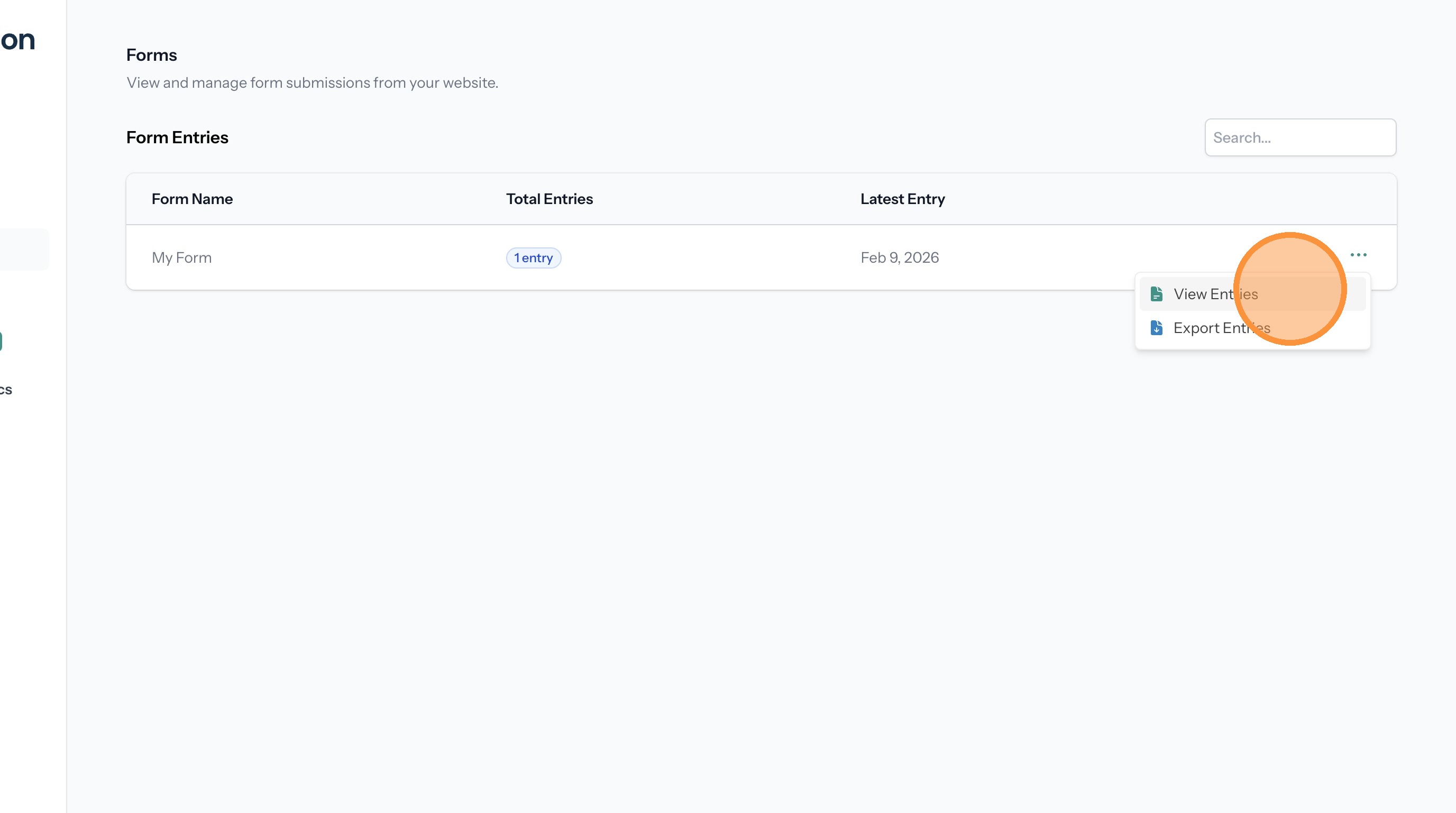Click the Total Entries column header
Viewport: 1456px width, 813px height.
coord(549,199)
